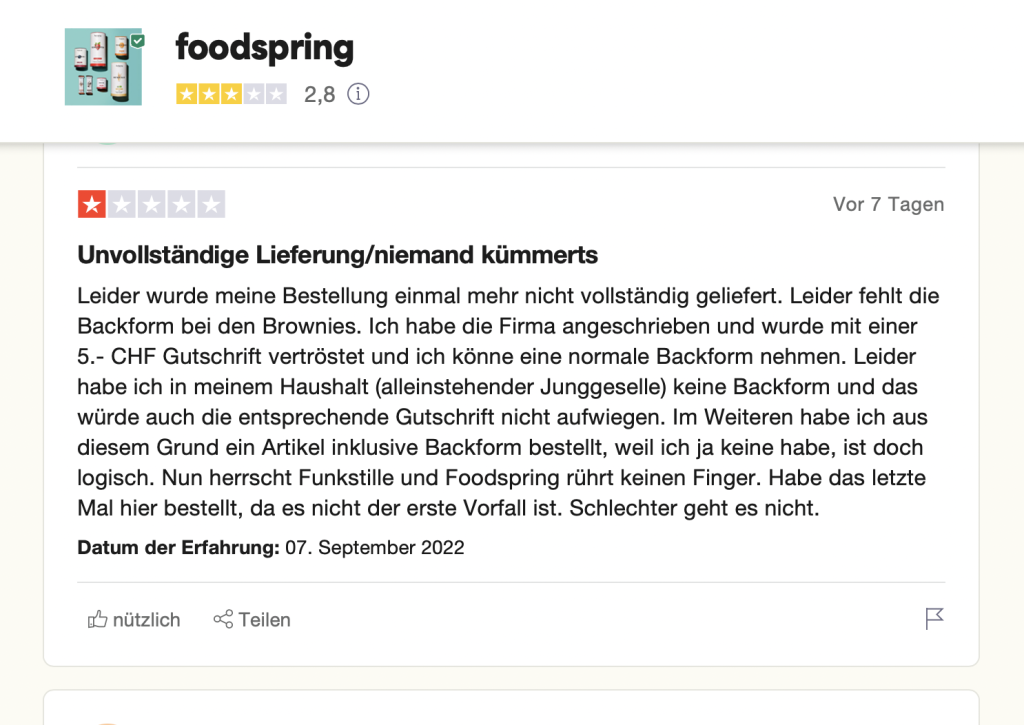Click the next review card below
This screenshot has width=1024, height=725.
pos(511,707)
